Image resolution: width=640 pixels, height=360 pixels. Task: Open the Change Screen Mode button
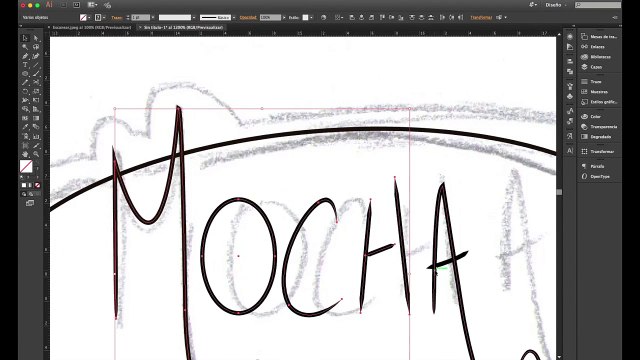click(30, 203)
